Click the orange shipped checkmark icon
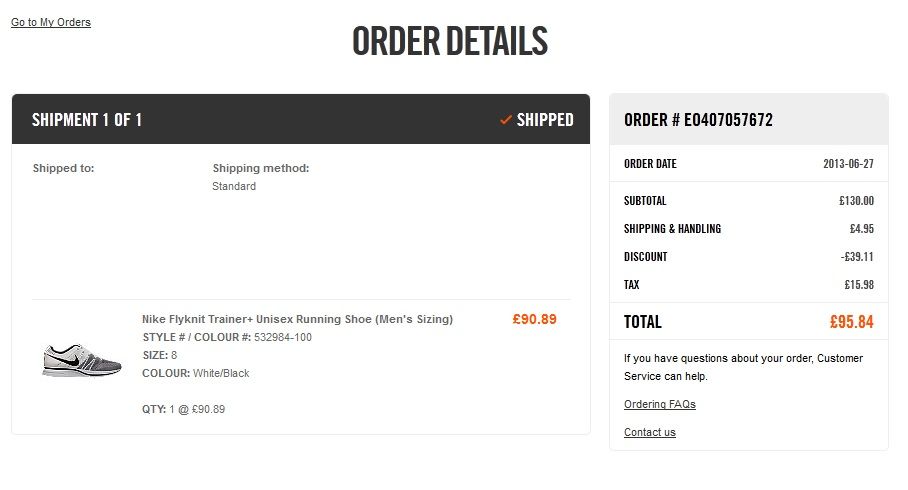 [x=506, y=120]
